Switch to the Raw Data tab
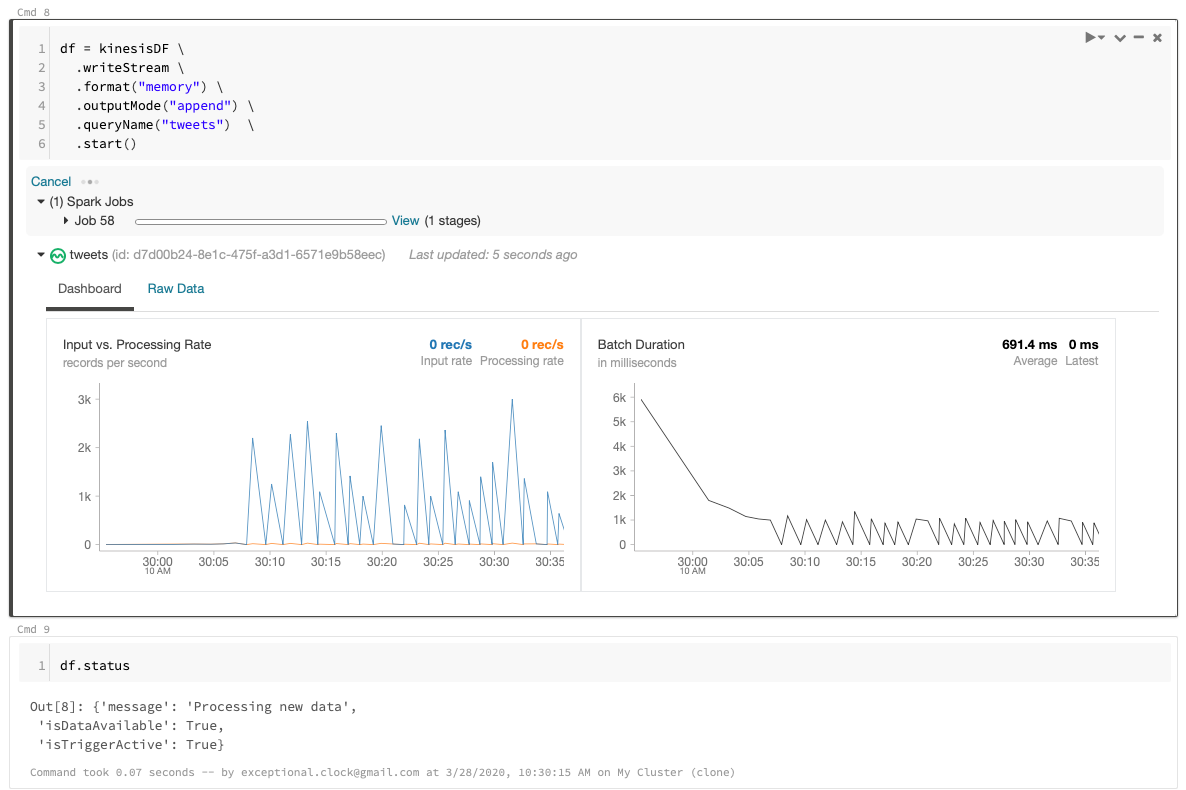 pyautogui.click(x=175, y=289)
